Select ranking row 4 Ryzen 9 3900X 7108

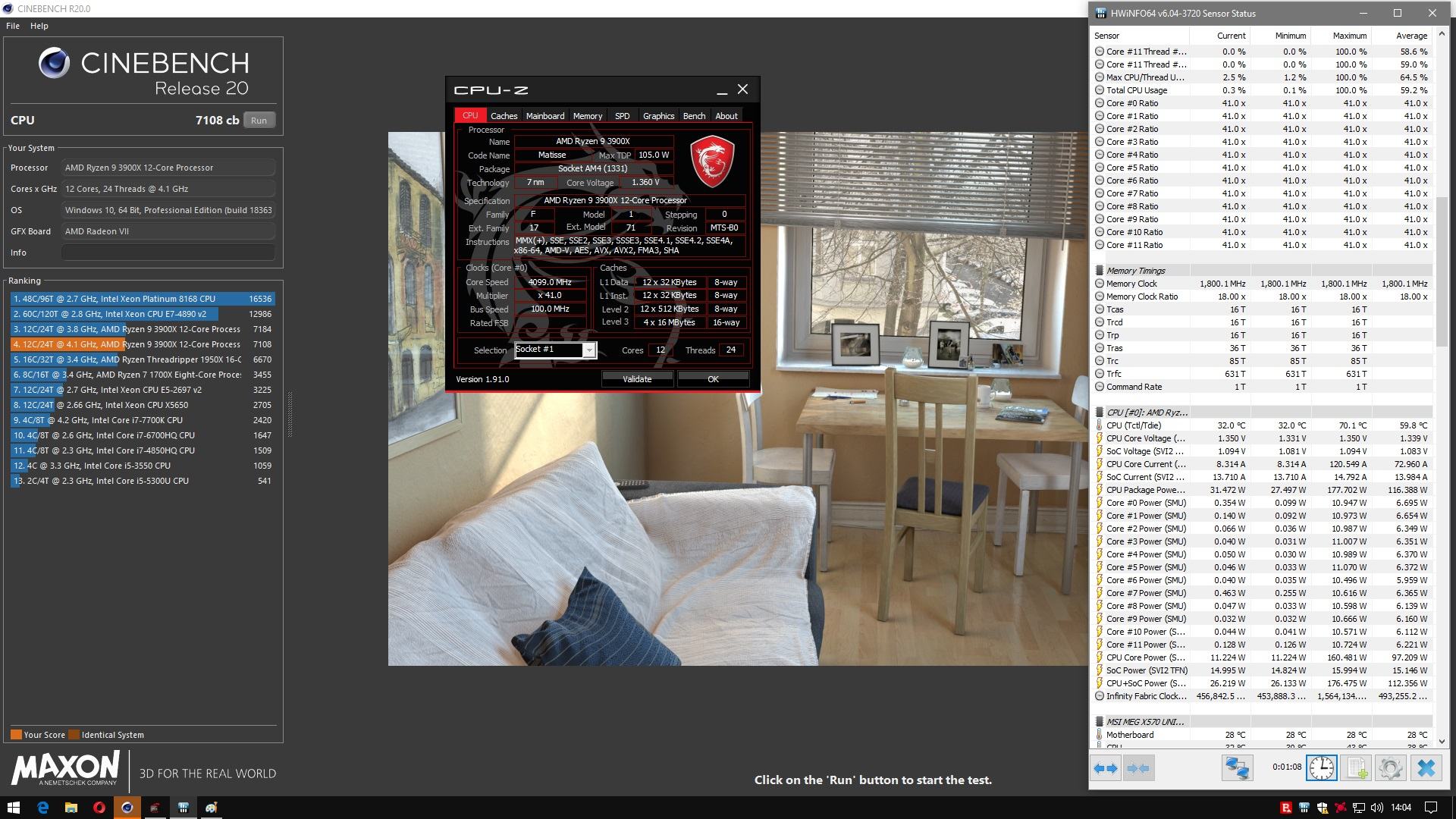click(143, 344)
